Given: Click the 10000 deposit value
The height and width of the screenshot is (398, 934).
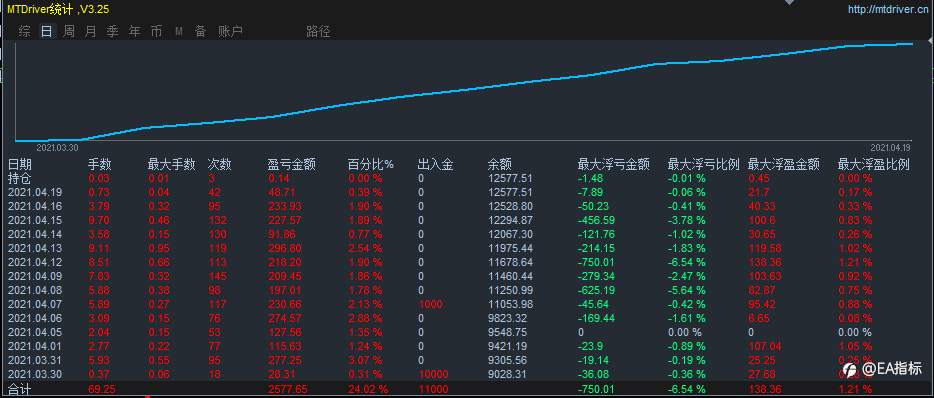Looking at the screenshot, I should point(433,374).
